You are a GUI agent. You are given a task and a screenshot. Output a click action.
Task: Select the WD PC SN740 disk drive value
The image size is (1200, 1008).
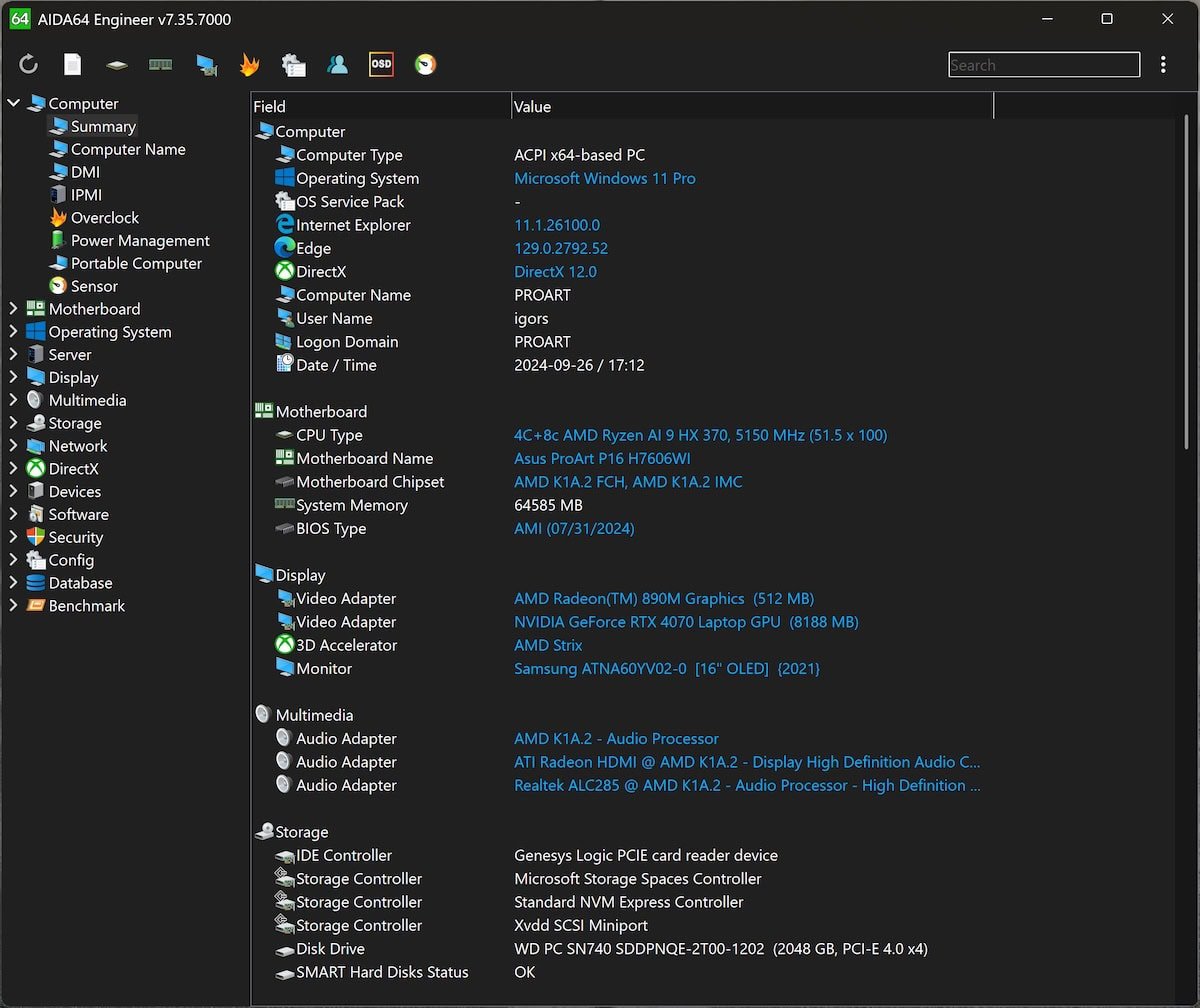click(x=721, y=948)
